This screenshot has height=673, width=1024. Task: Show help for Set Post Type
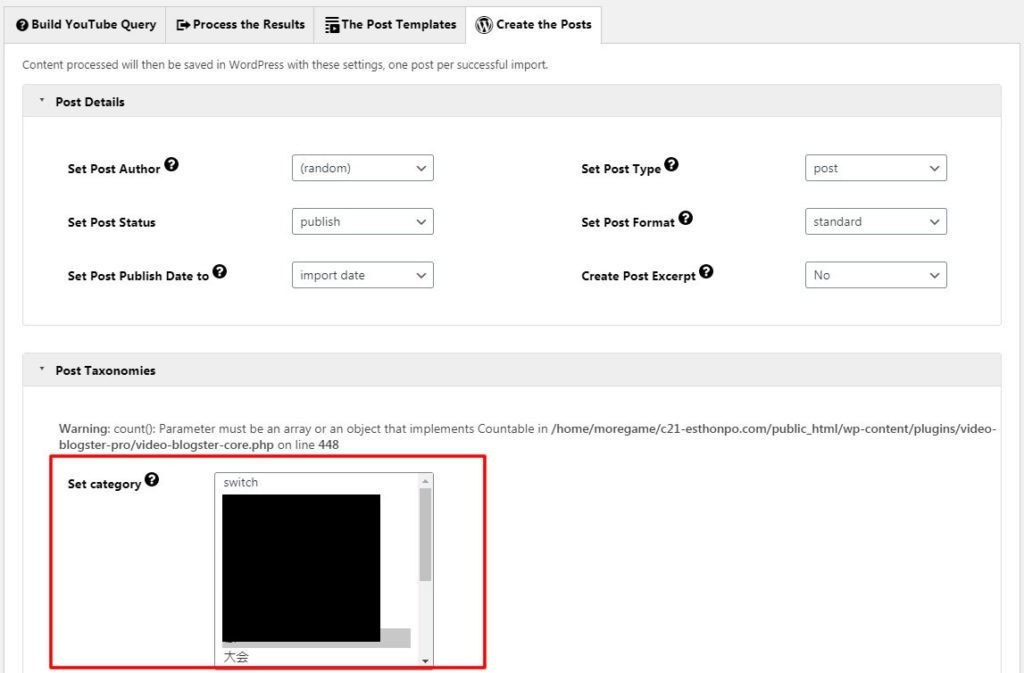(x=671, y=164)
